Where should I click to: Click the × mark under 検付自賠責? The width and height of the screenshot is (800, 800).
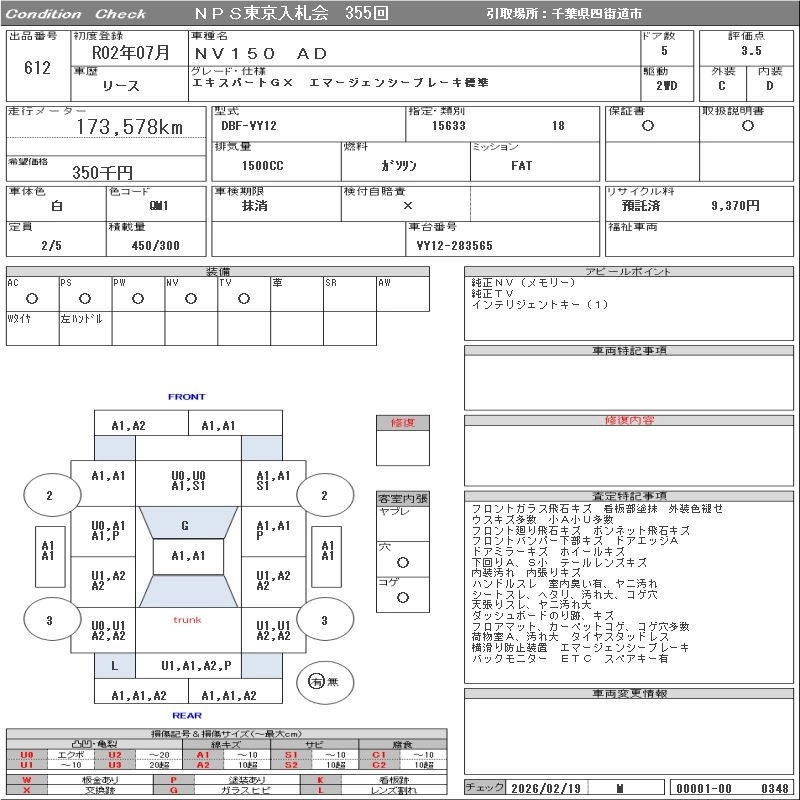click(x=407, y=206)
